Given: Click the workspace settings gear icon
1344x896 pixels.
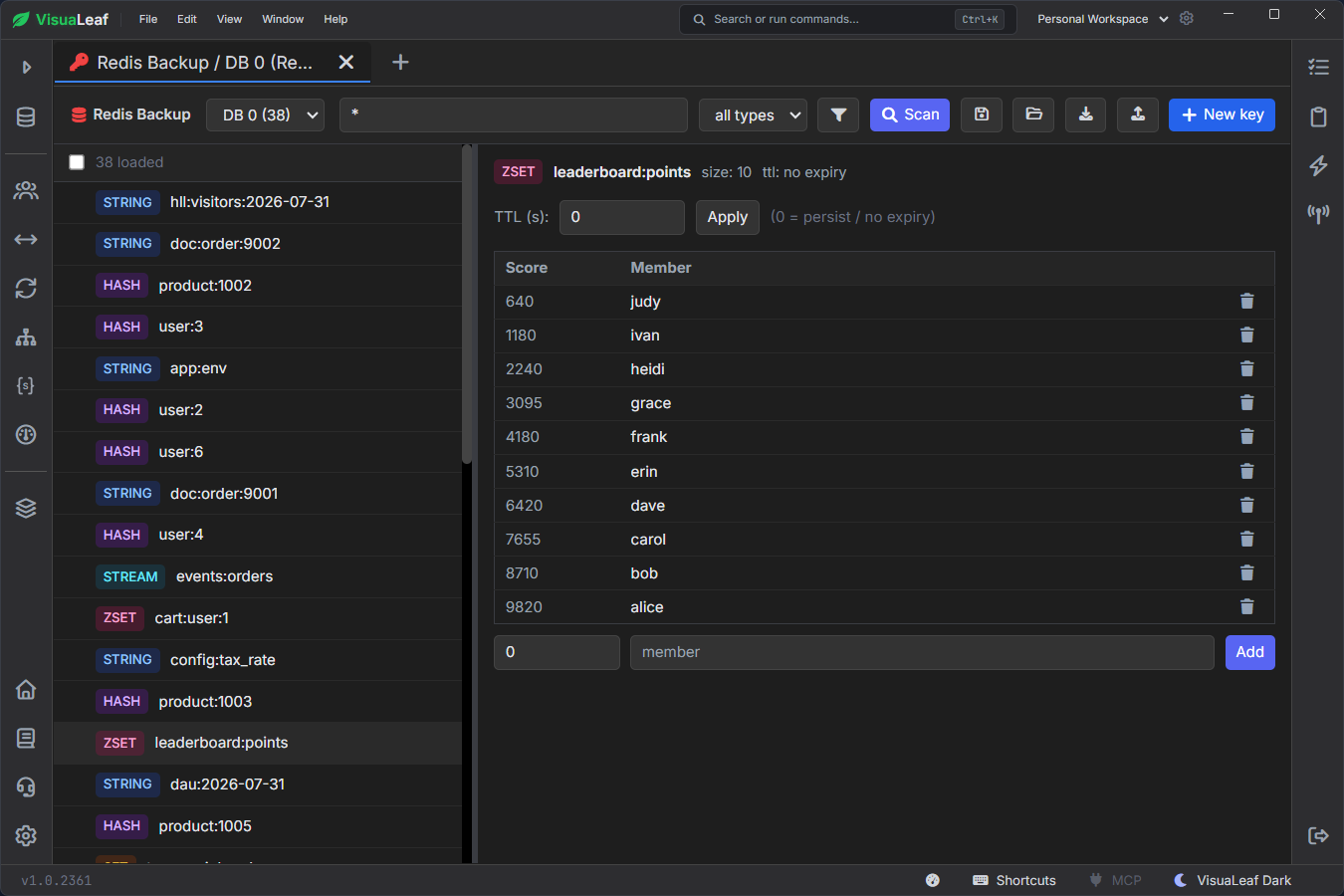Looking at the screenshot, I should pos(1186,19).
